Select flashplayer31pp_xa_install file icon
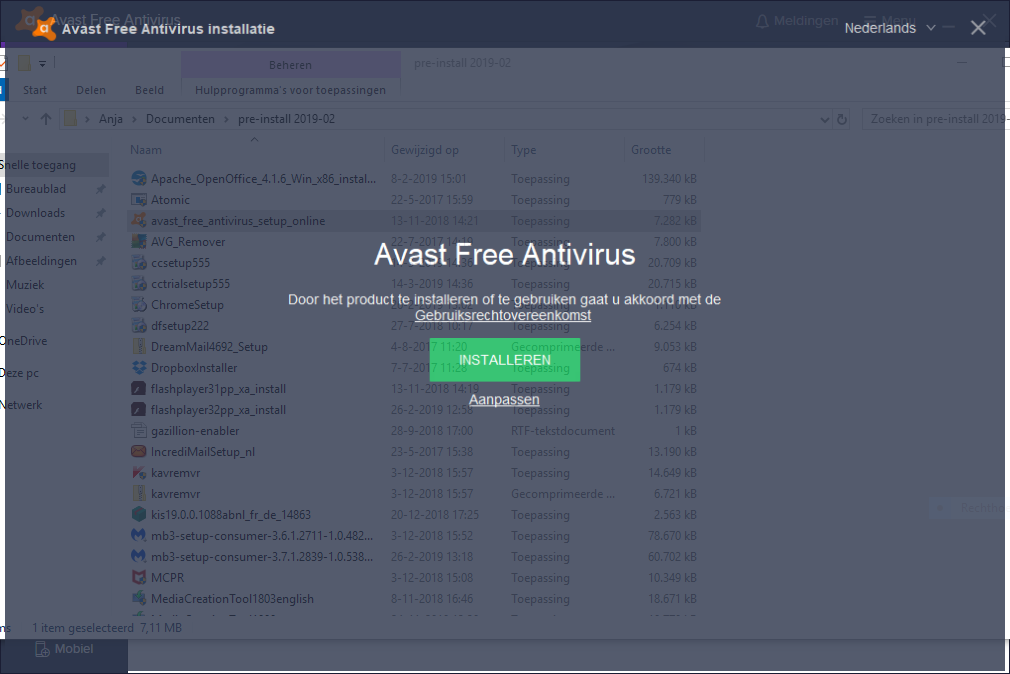The height and width of the screenshot is (674, 1010). coord(138,389)
